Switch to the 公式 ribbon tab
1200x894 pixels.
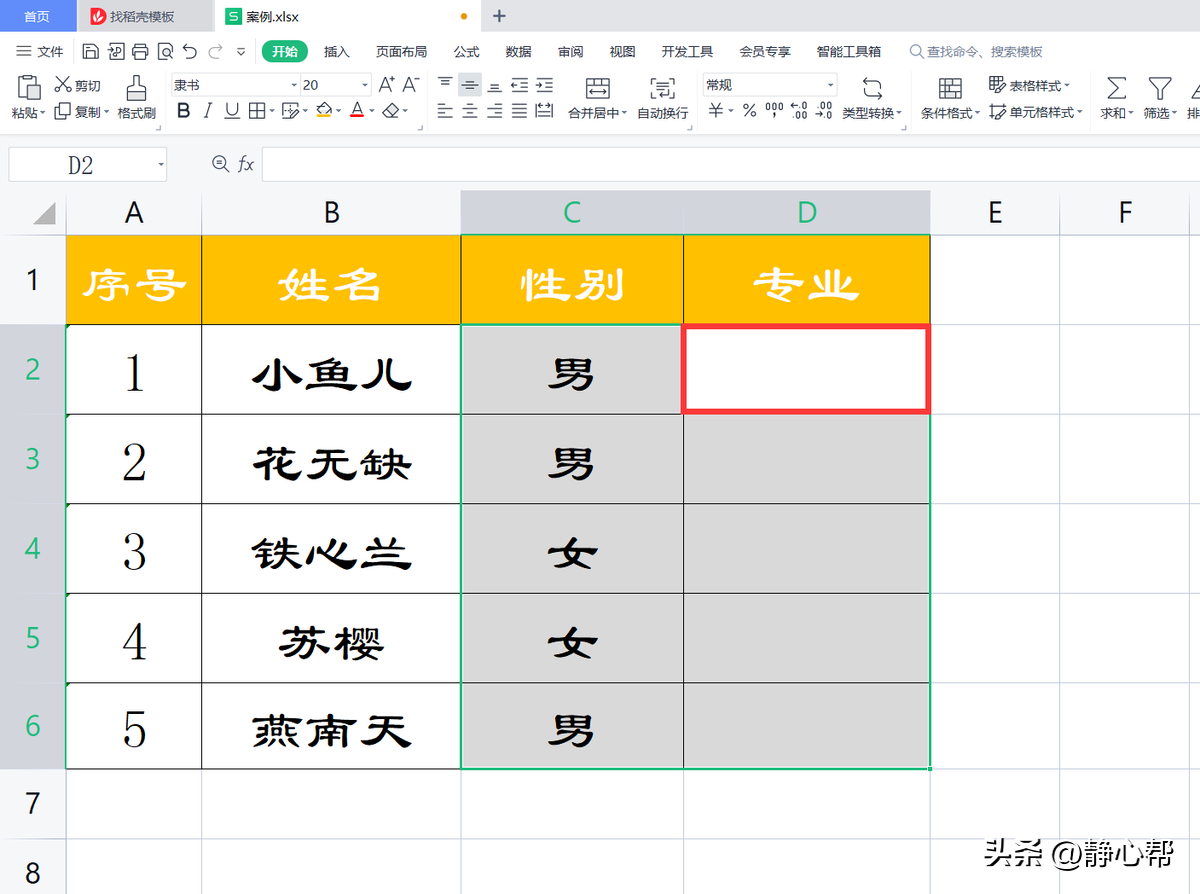pos(466,51)
